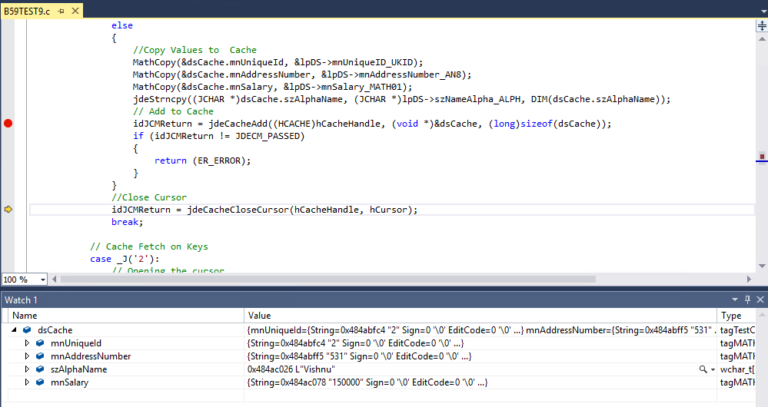Pin the B59TEST9.c tab
Image resolution: width=768 pixels, height=407 pixels.
(61, 11)
